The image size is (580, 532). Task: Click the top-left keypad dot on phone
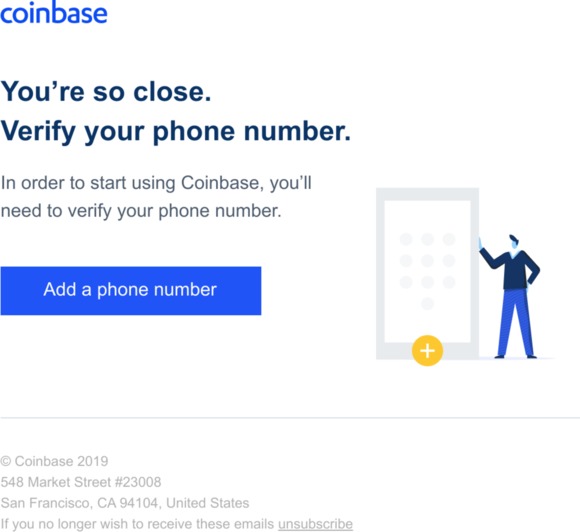point(406,239)
